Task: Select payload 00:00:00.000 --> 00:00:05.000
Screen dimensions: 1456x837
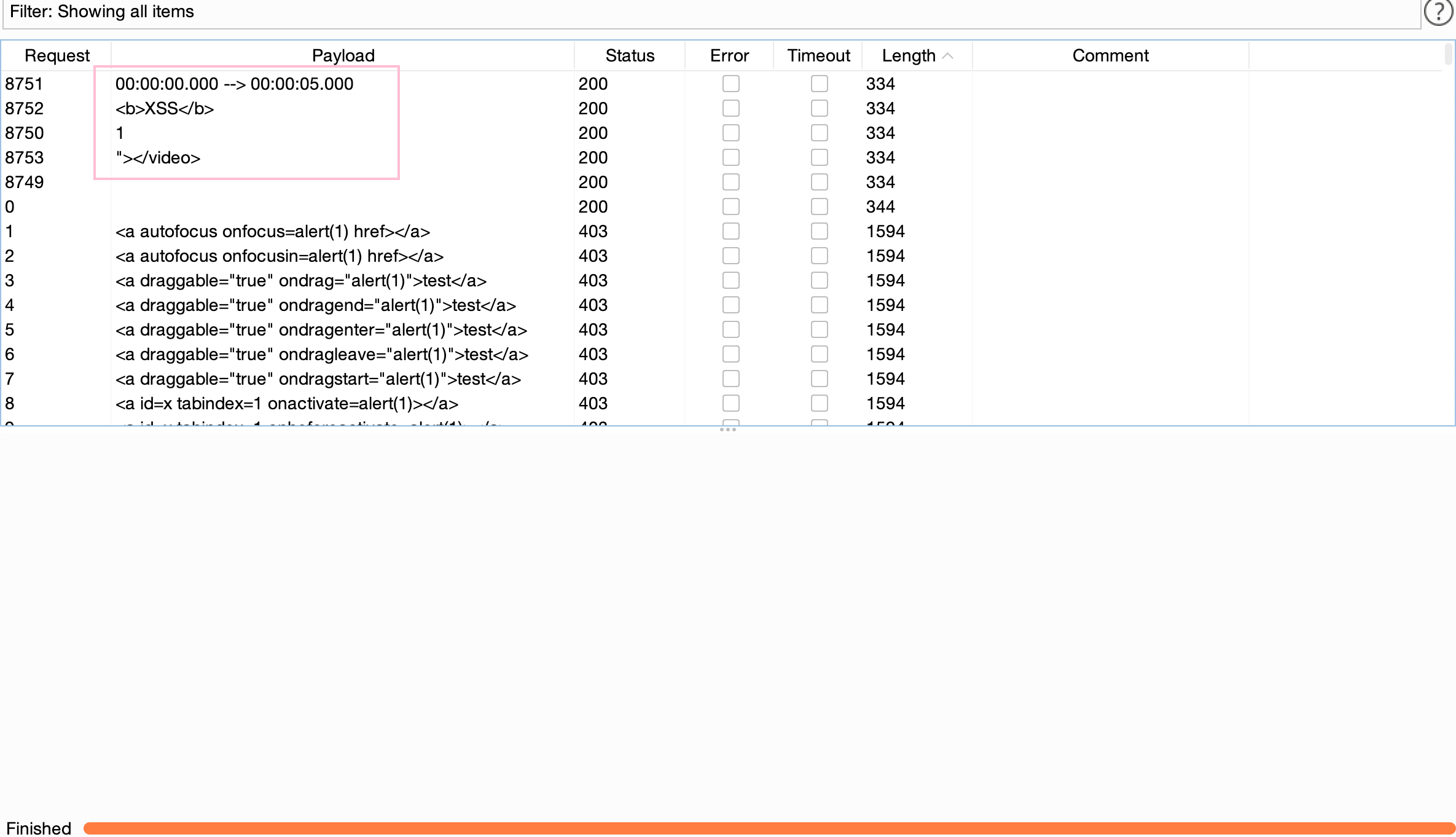Action: pos(234,84)
